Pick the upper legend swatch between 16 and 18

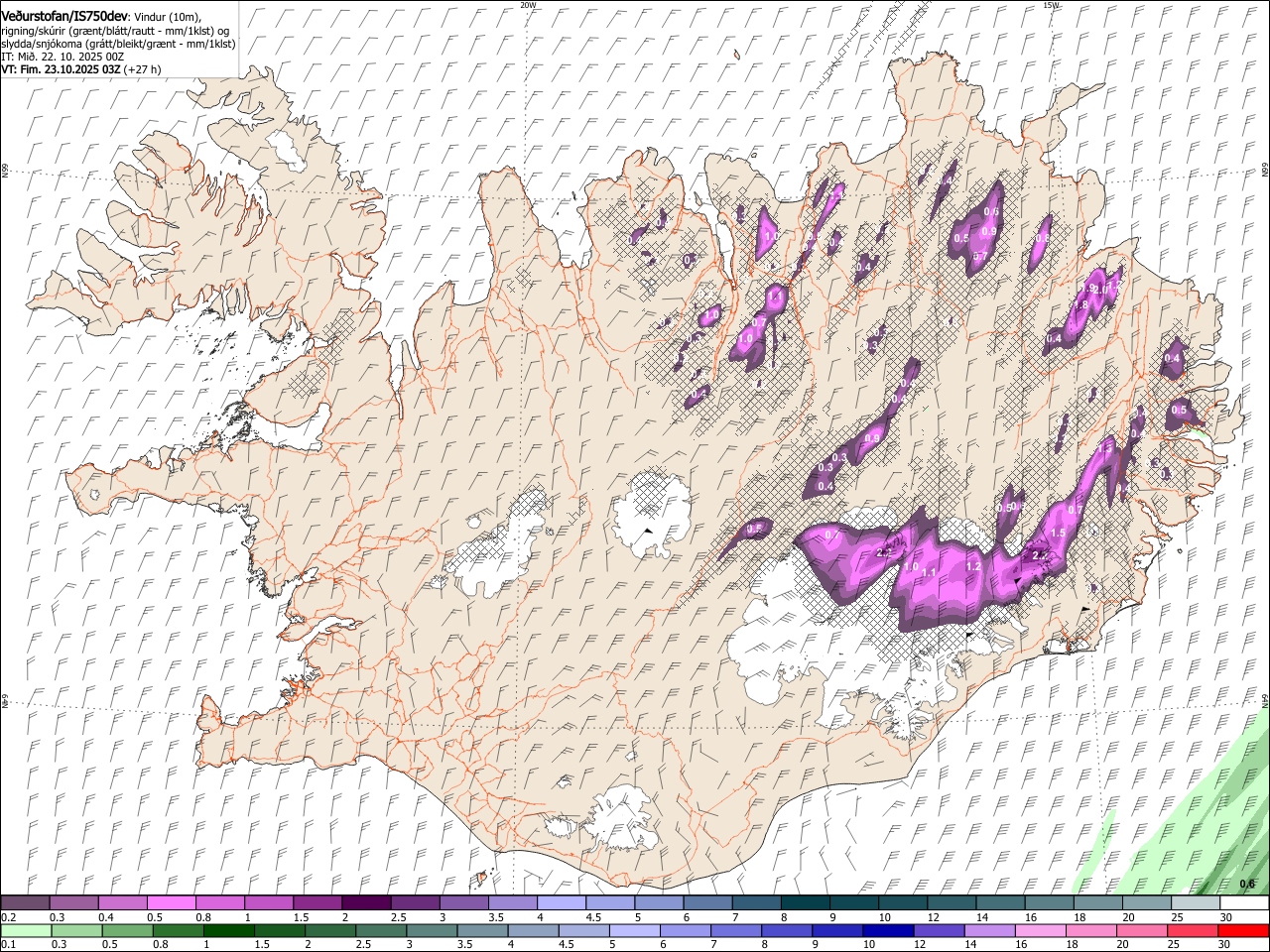pyautogui.click(x=1050, y=903)
